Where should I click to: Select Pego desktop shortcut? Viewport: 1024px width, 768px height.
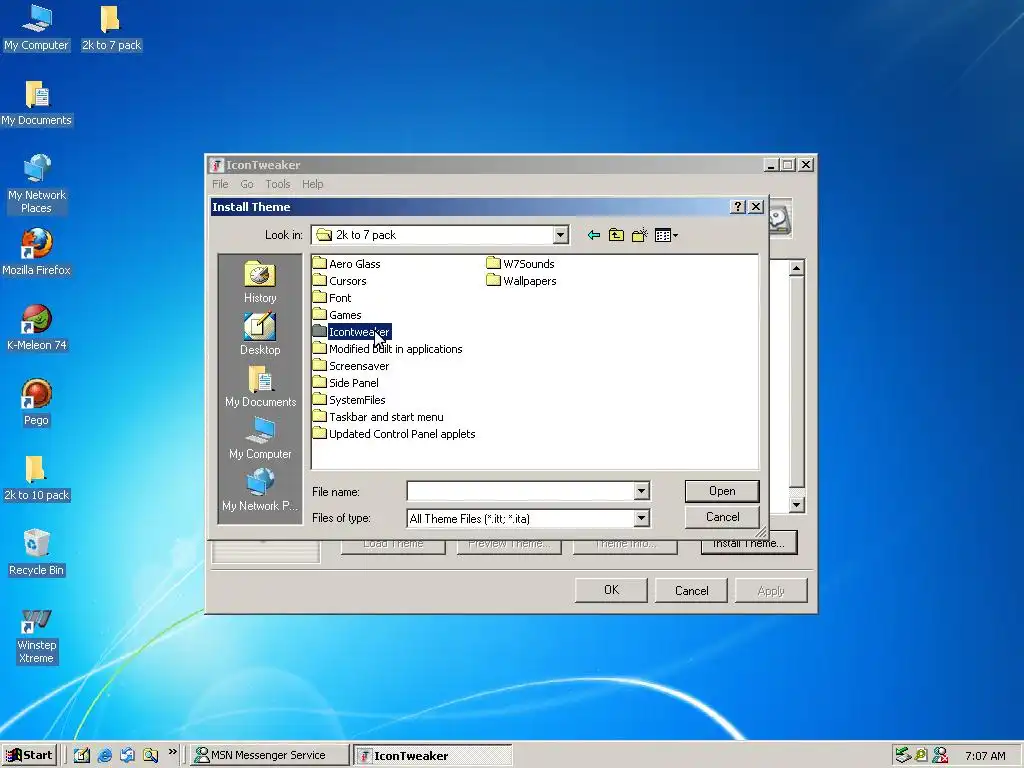pyautogui.click(x=37, y=402)
